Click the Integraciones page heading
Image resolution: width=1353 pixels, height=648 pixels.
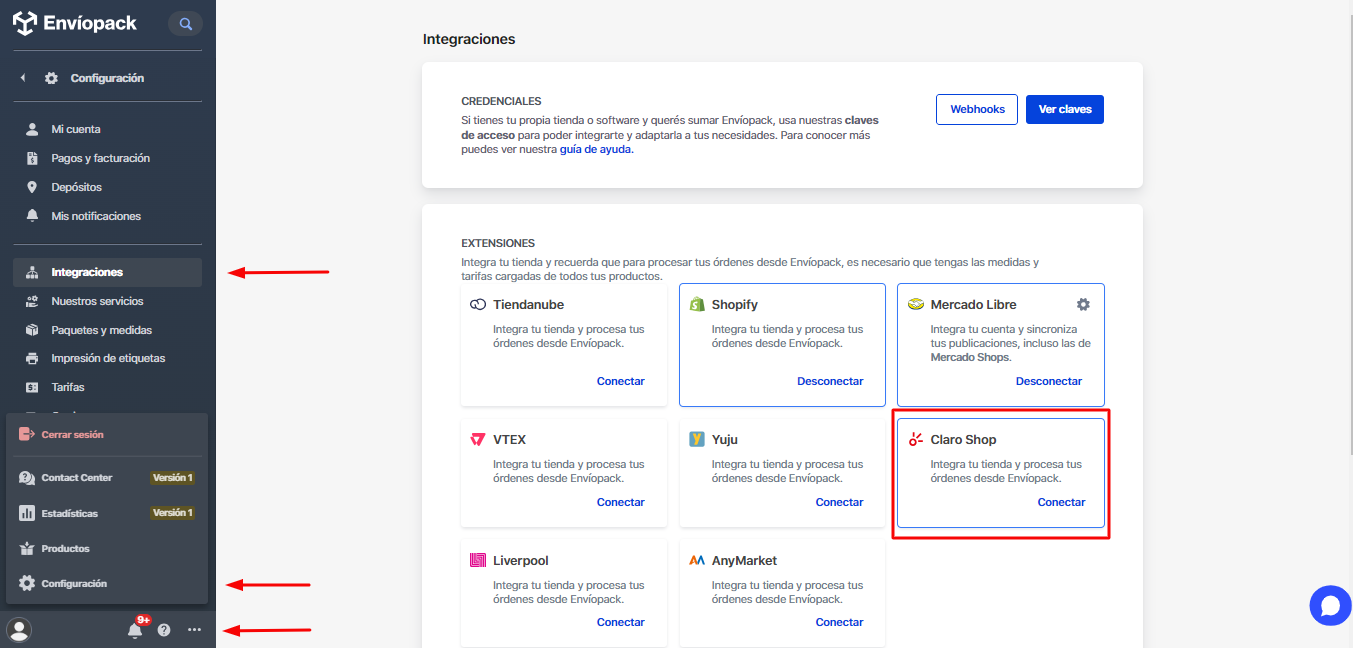(x=469, y=39)
